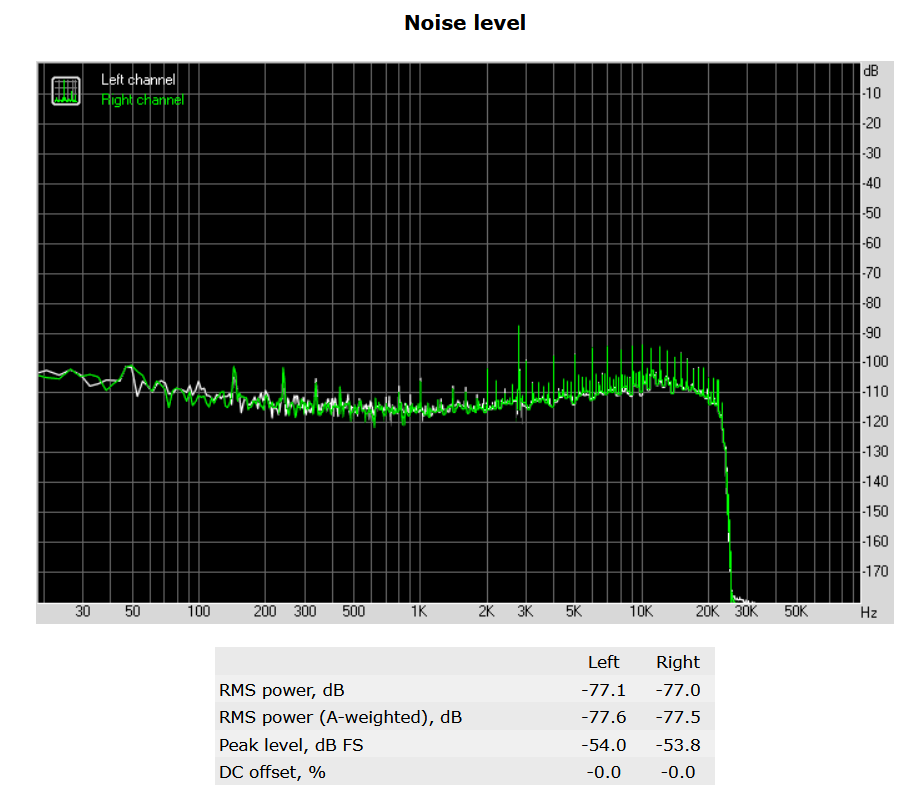Select the -77.1 left RMS value
This screenshot has height=802, width=918.
(x=604, y=690)
